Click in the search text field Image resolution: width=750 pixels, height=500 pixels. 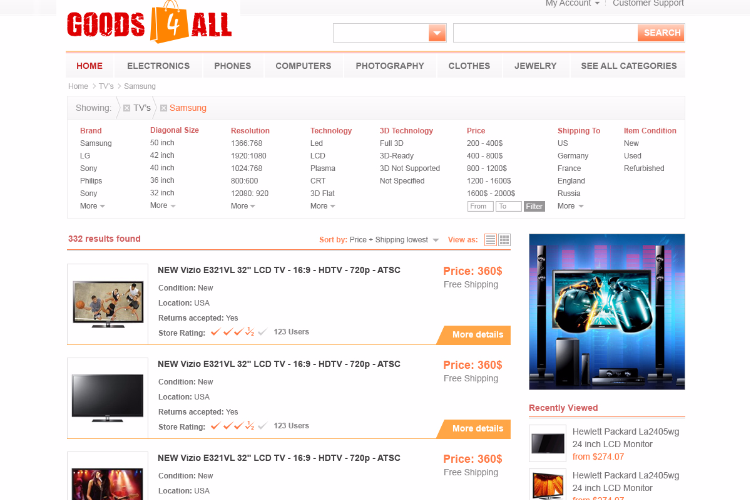(545, 33)
